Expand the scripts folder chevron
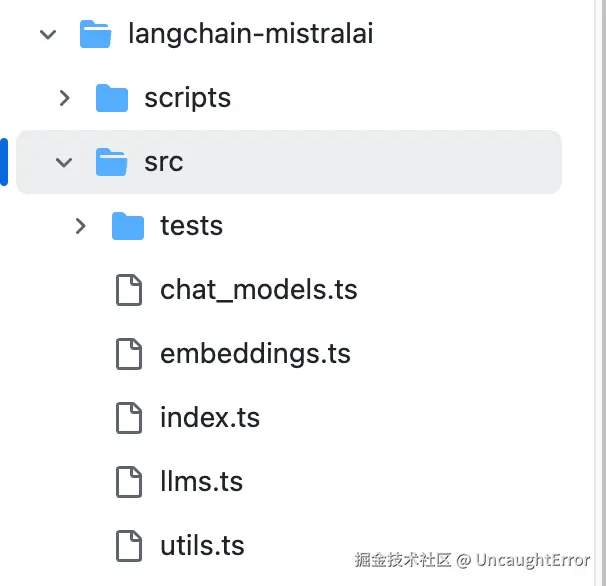The width and height of the screenshot is (606, 586). point(64,98)
